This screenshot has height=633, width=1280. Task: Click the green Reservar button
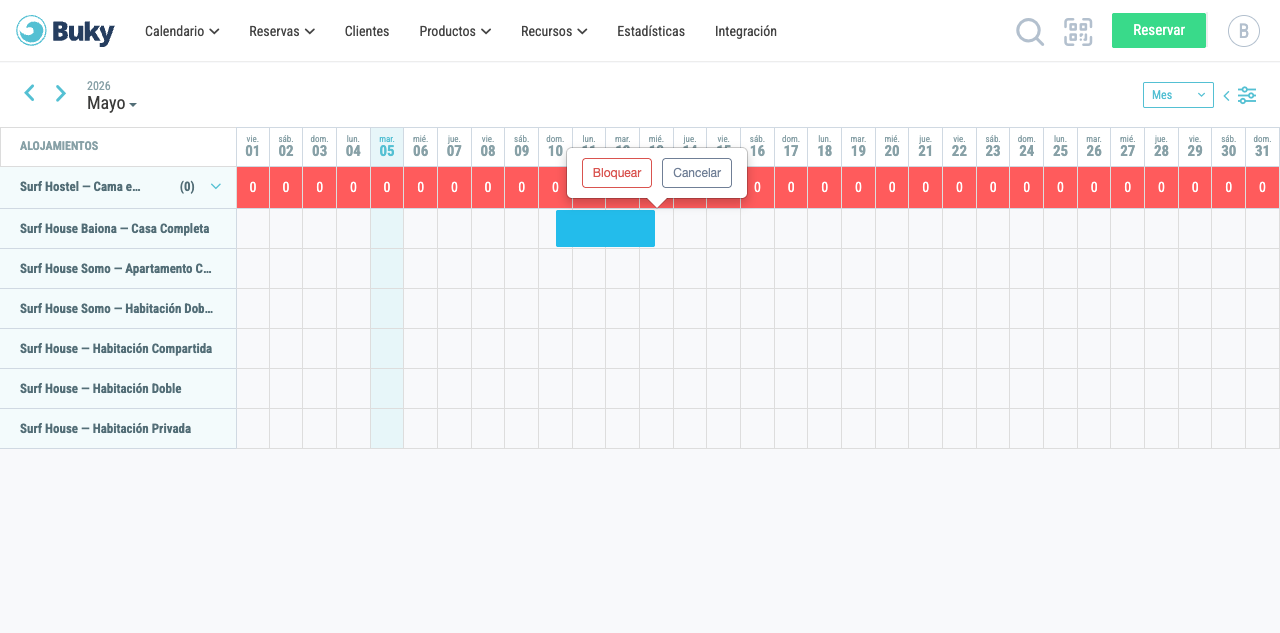(x=1159, y=30)
